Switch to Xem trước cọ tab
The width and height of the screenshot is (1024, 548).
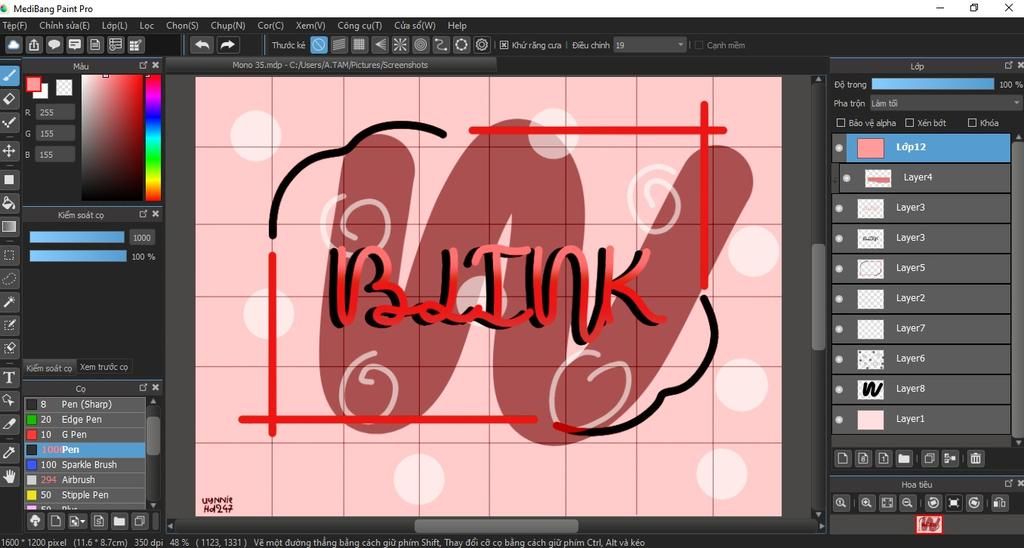click(x=104, y=367)
